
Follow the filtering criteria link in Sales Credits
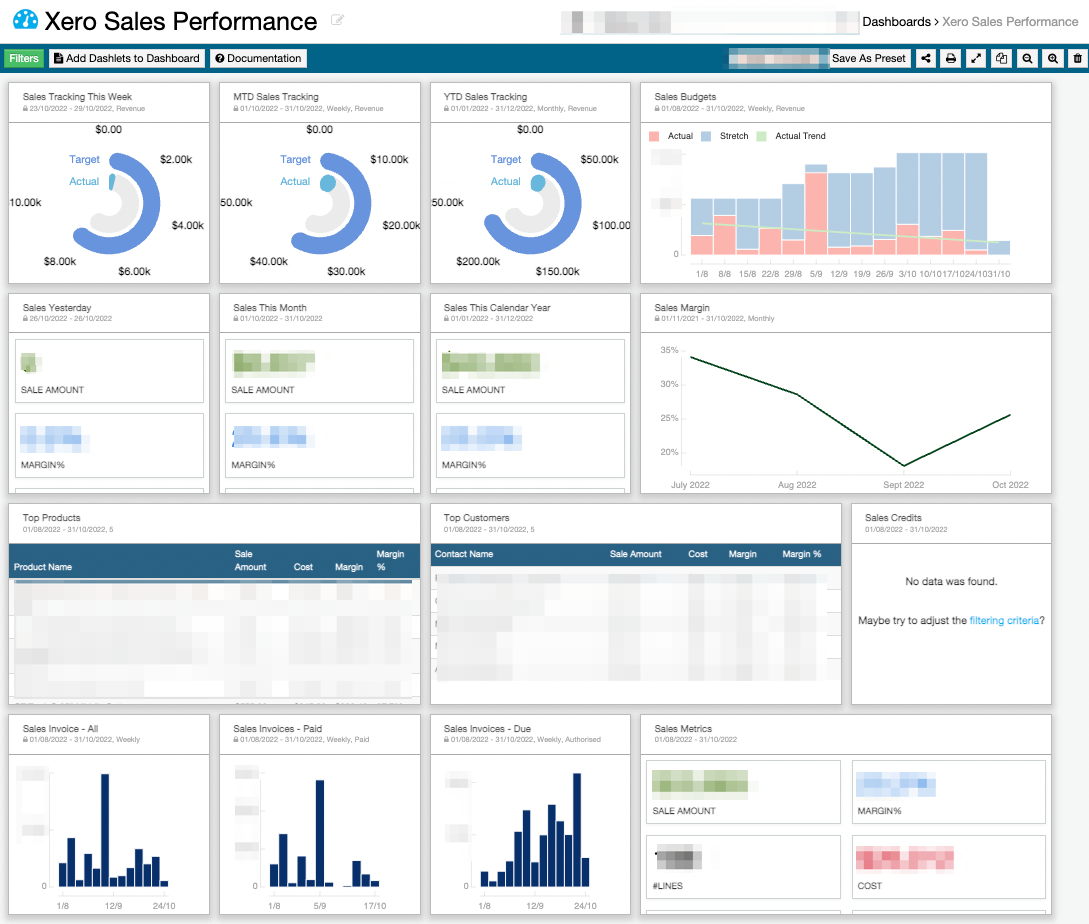coord(1004,620)
